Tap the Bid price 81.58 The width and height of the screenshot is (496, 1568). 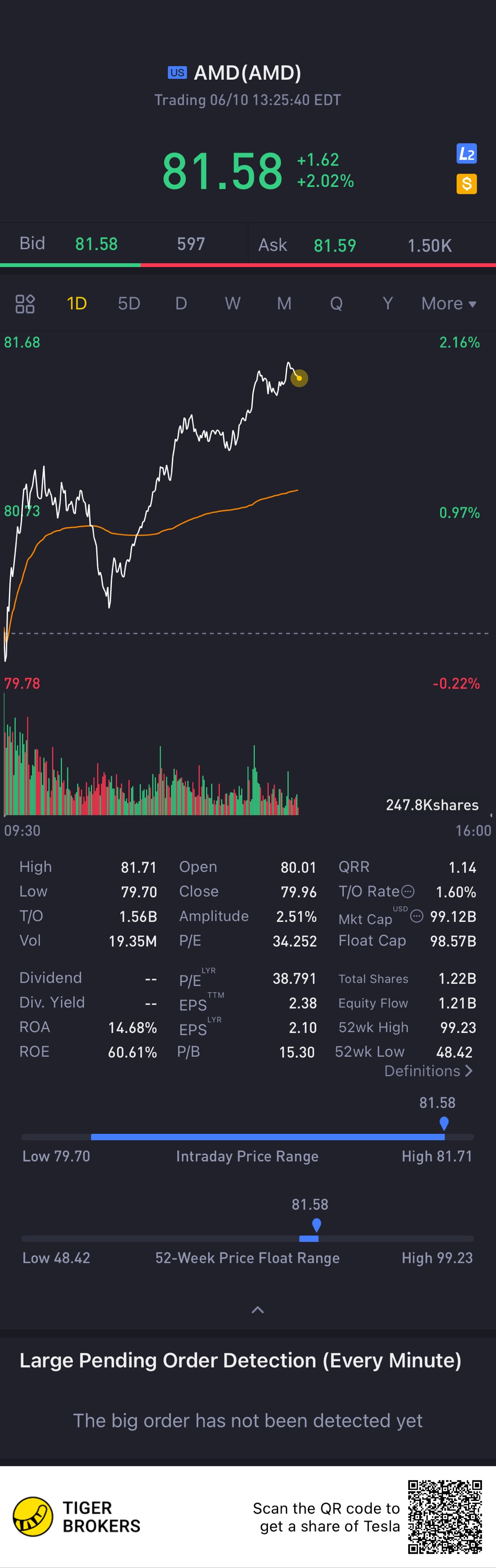[96, 244]
